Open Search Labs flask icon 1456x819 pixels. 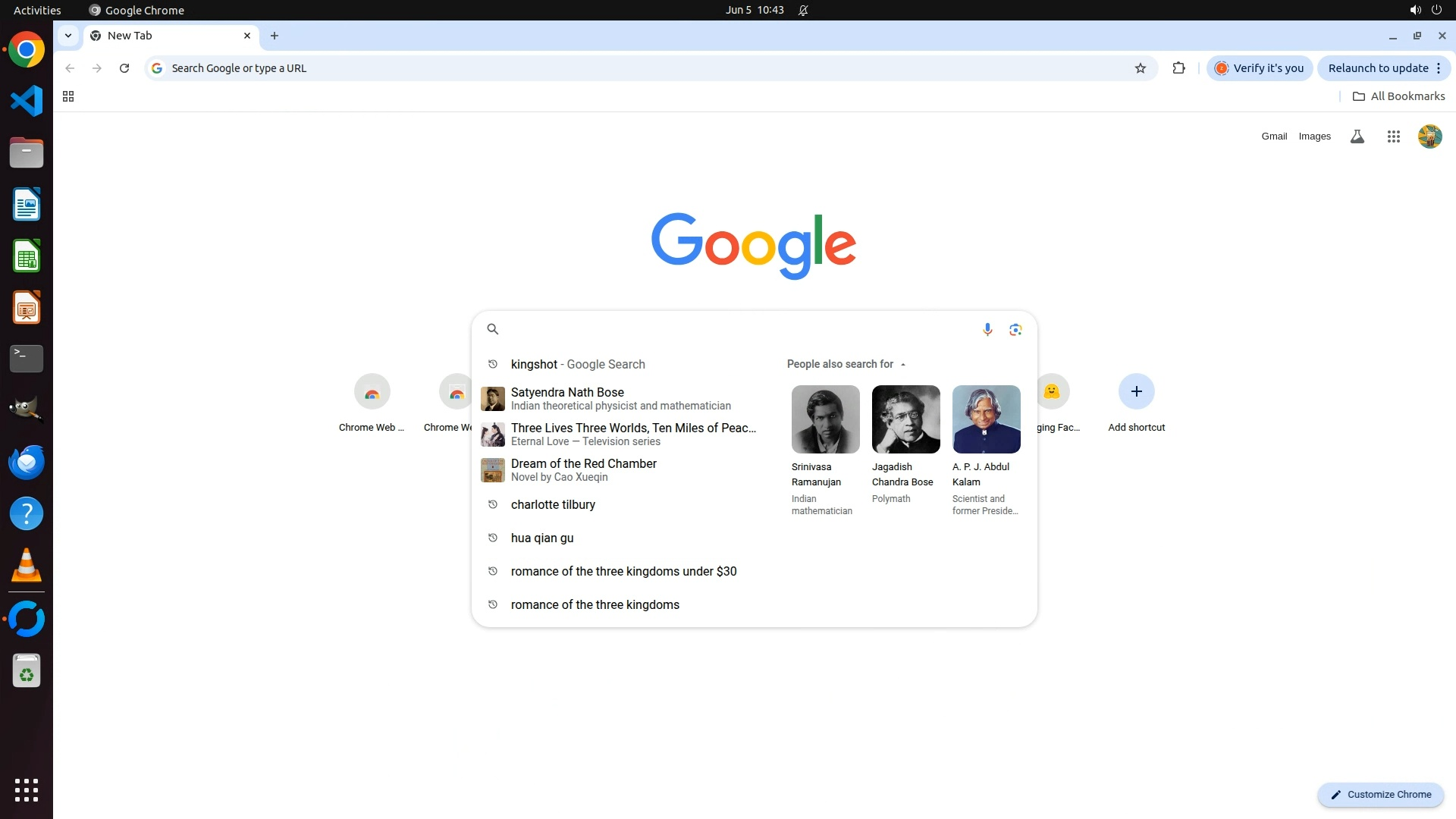click(x=1357, y=136)
